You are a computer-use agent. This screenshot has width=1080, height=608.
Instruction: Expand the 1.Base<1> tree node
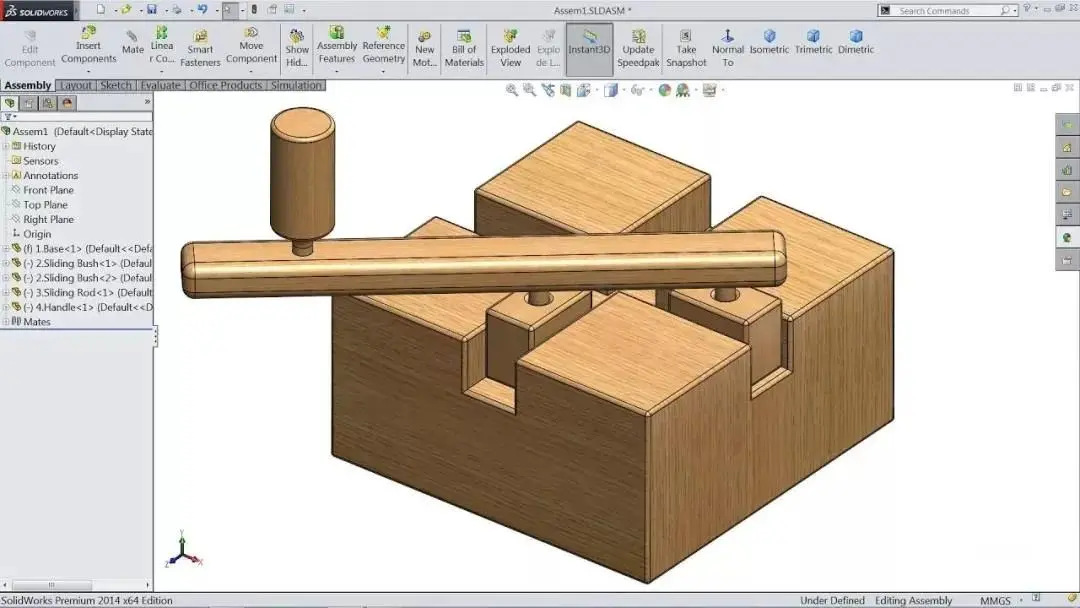coord(6,249)
